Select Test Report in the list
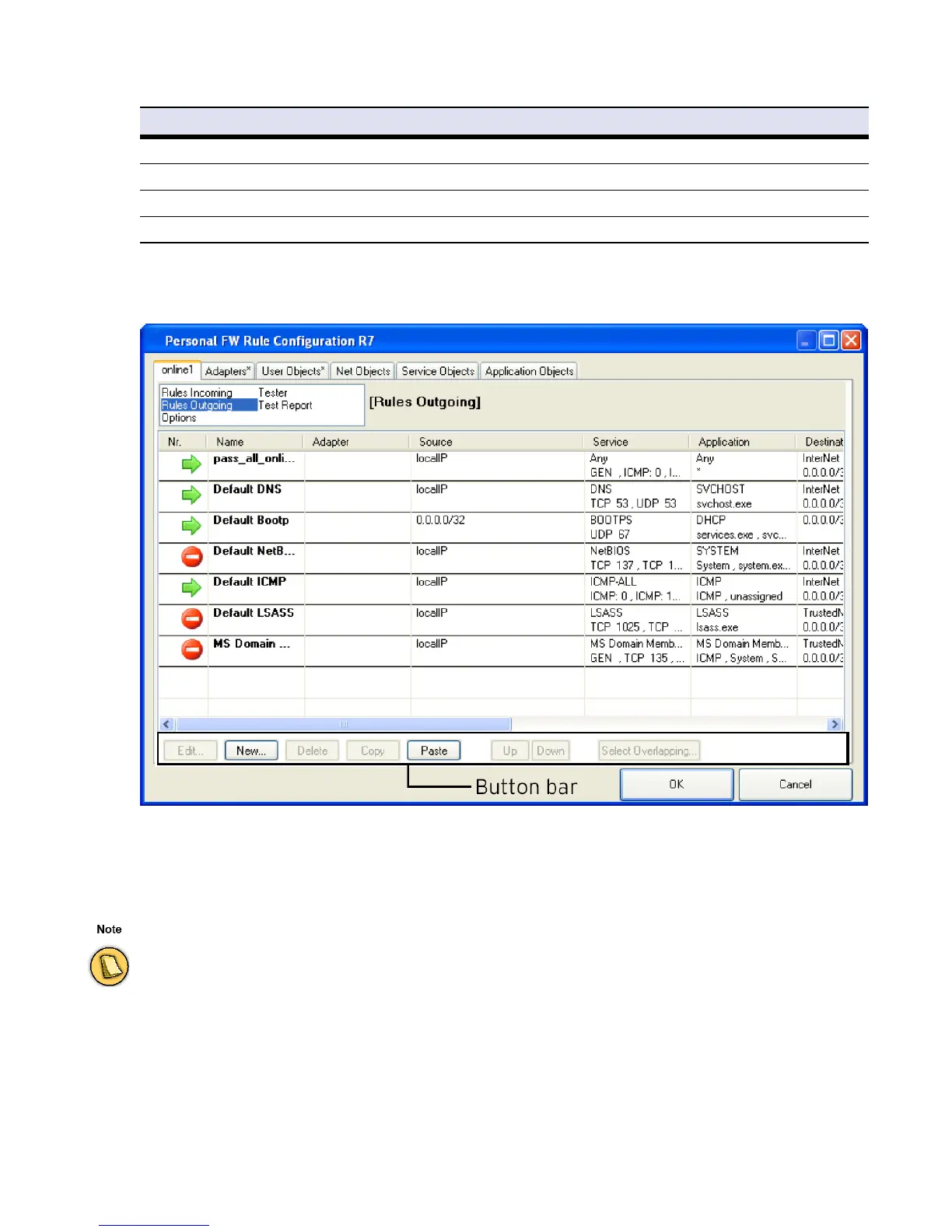 pyautogui.click(x=285, y=405)
